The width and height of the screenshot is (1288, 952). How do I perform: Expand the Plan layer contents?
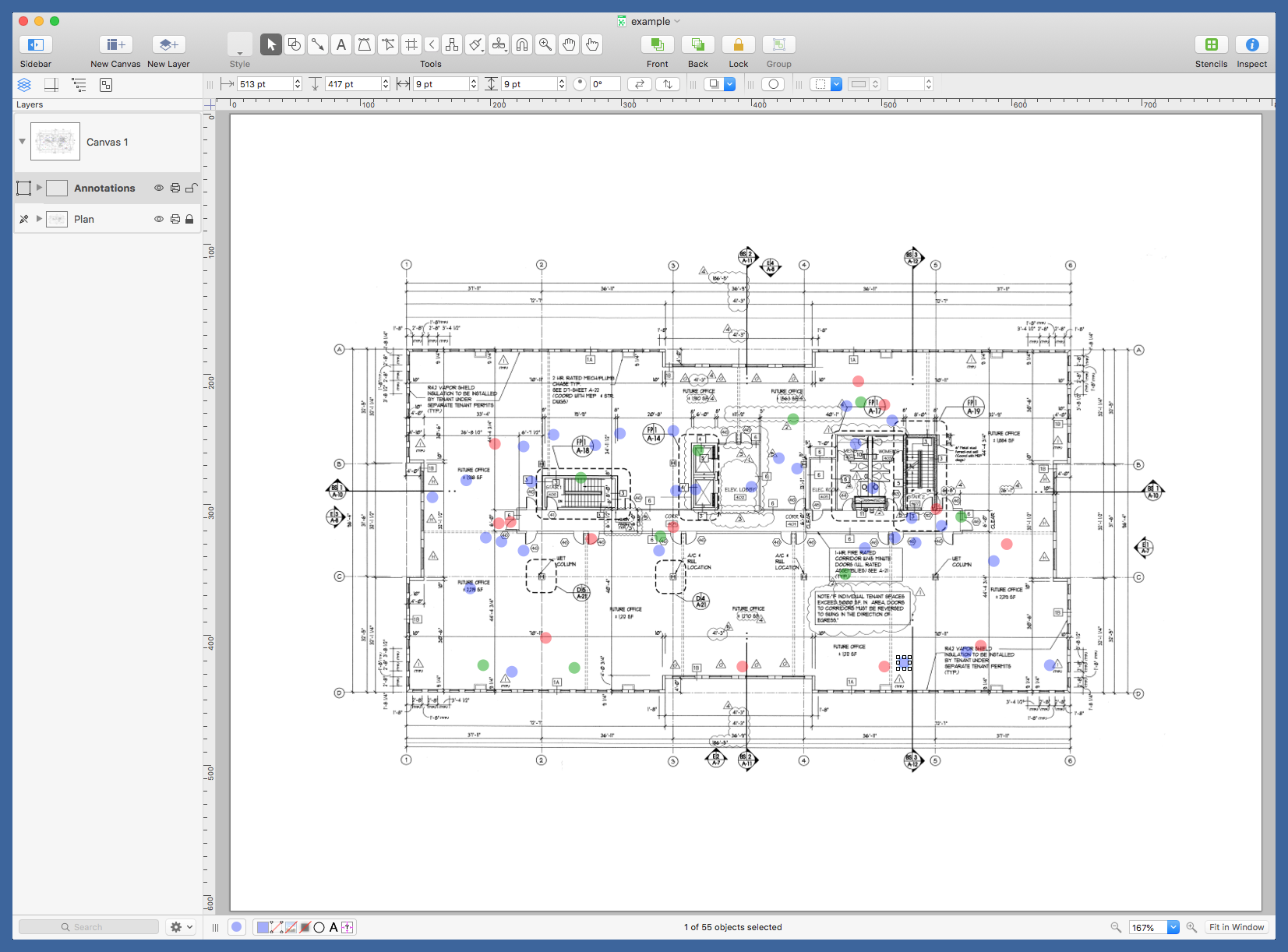39,219
